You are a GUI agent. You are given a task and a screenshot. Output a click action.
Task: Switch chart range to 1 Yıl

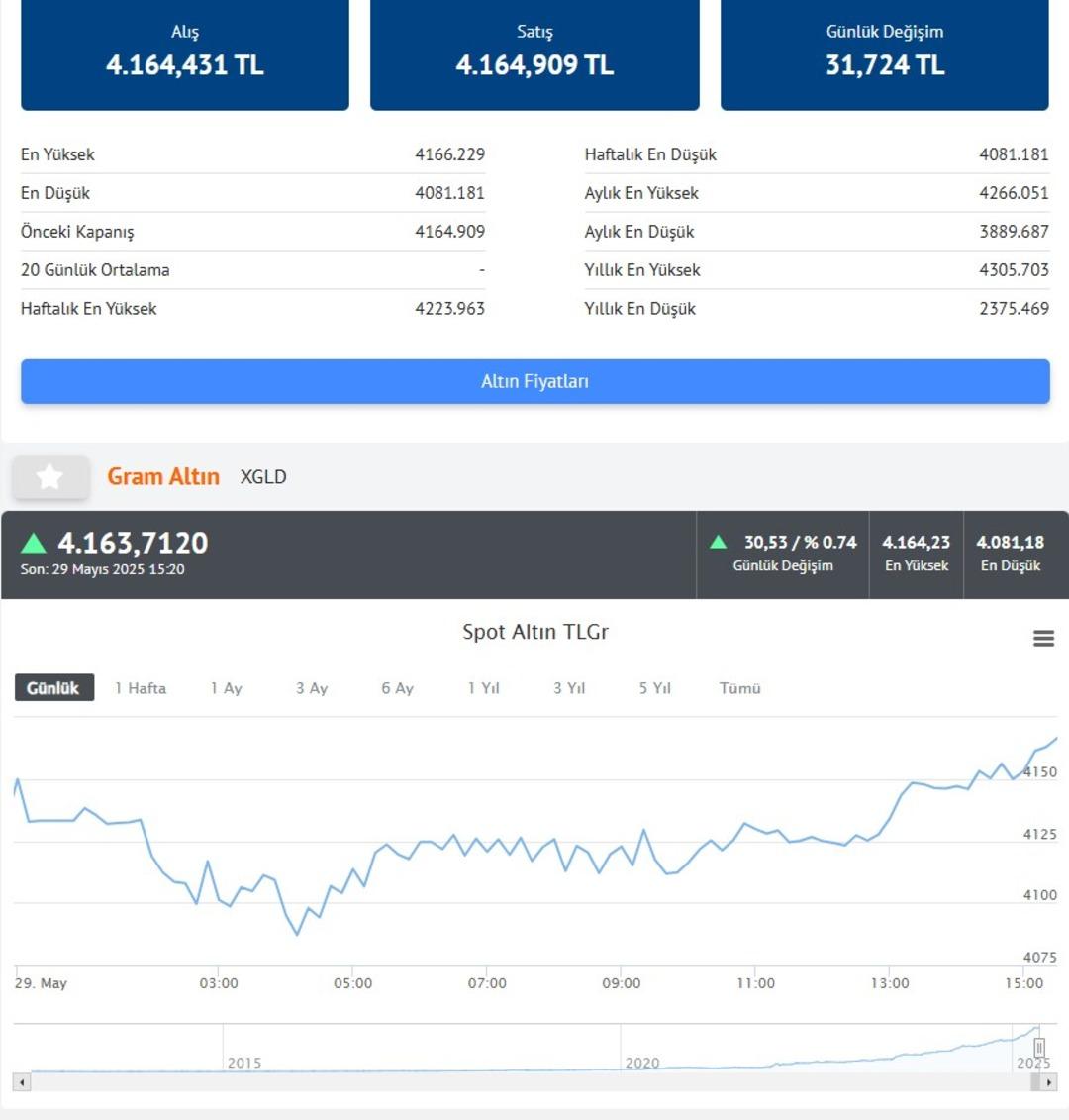[483, 688]
